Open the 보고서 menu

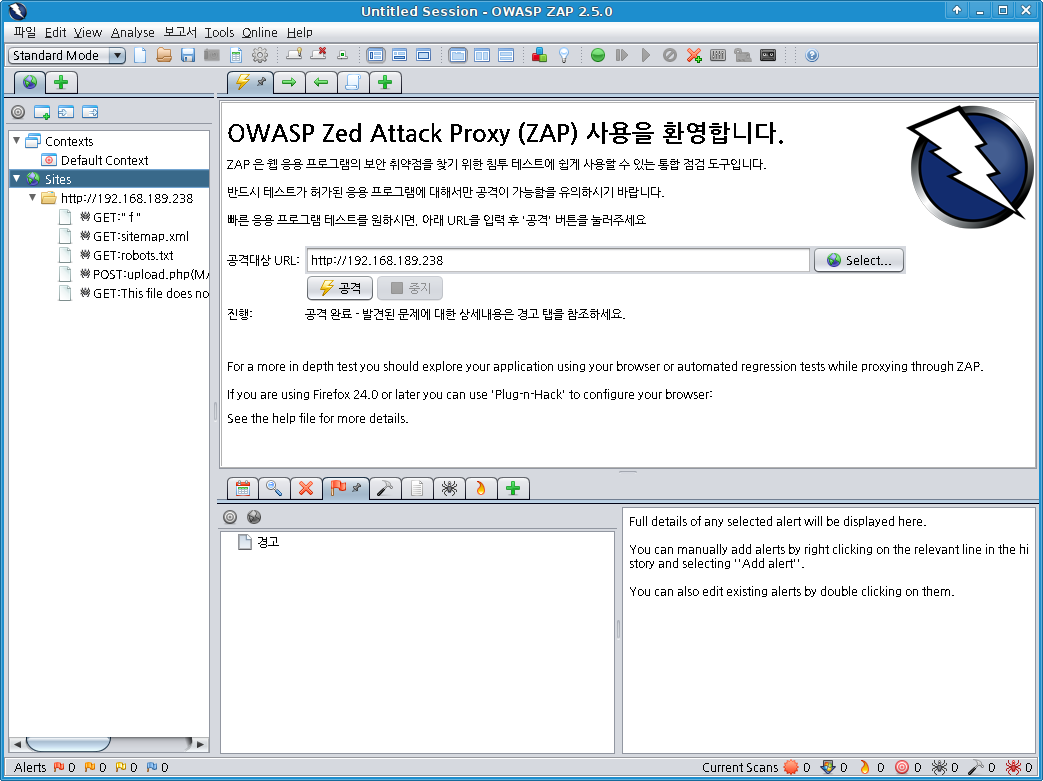tap(180, 32)
